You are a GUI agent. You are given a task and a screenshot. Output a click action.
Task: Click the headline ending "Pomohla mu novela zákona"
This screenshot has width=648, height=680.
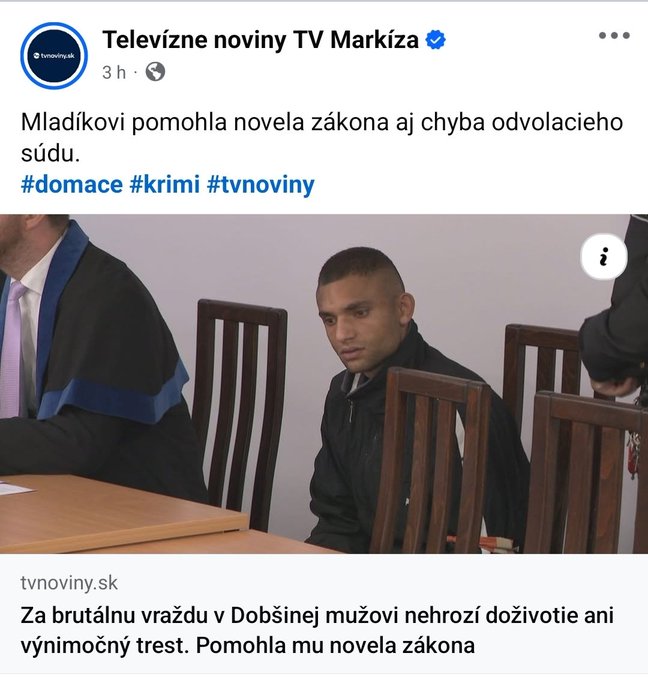(335, 646)
